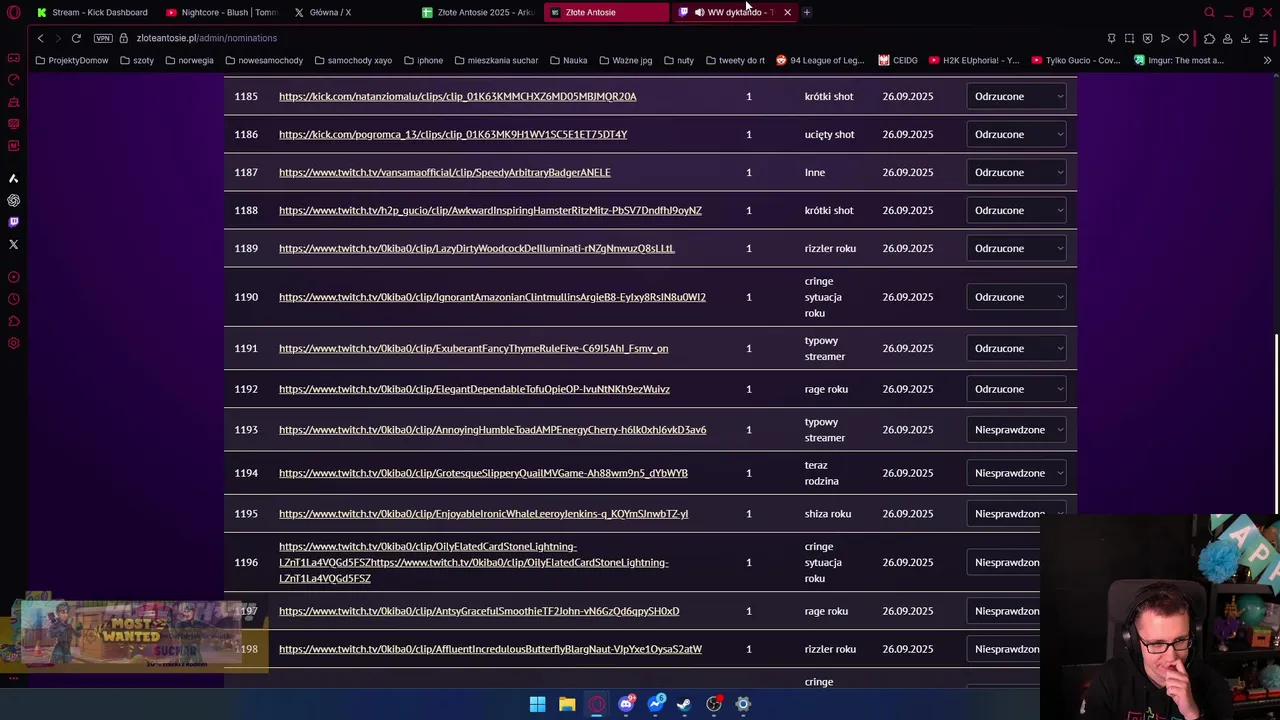Click the browser back arrow

pos(40,38)
